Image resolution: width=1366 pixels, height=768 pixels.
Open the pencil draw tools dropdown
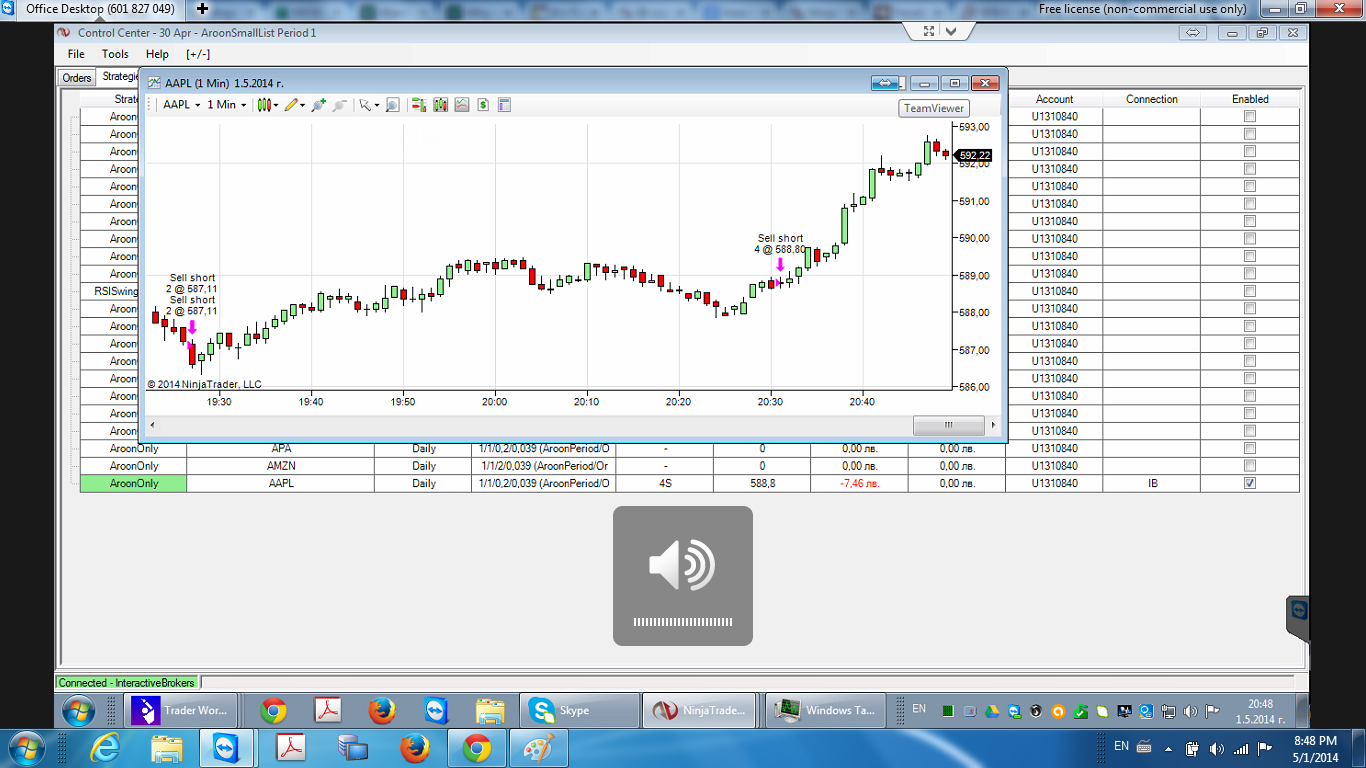[295, 104]
